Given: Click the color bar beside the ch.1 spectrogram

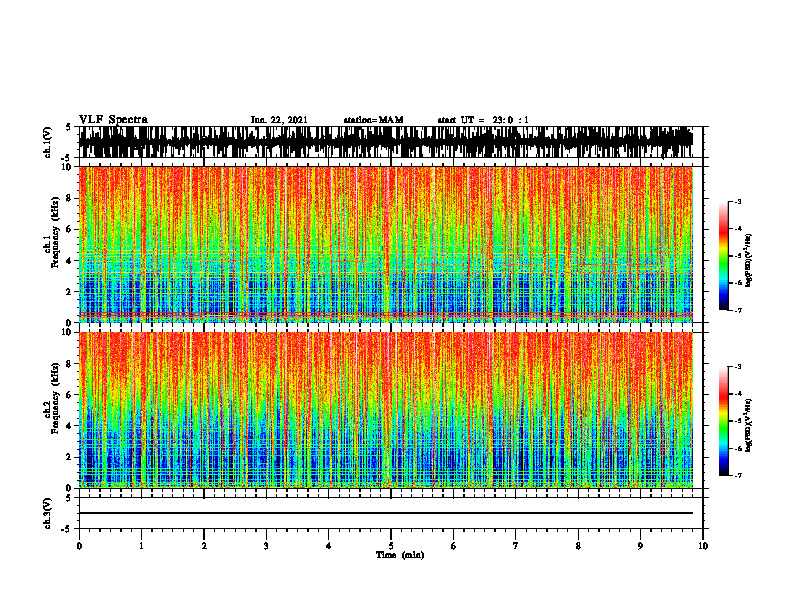Looking at the screenshot, I should pos(723,256).
